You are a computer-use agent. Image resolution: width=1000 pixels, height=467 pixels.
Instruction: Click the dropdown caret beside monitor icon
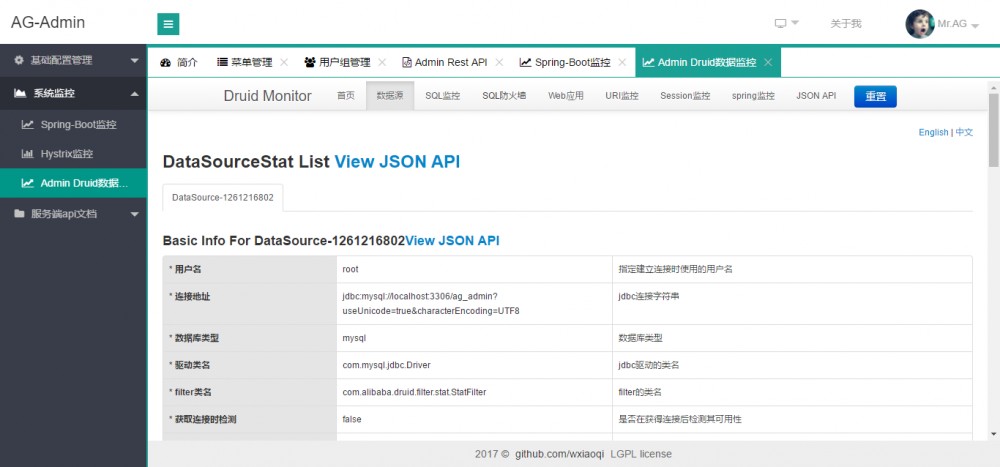[795, 23]
